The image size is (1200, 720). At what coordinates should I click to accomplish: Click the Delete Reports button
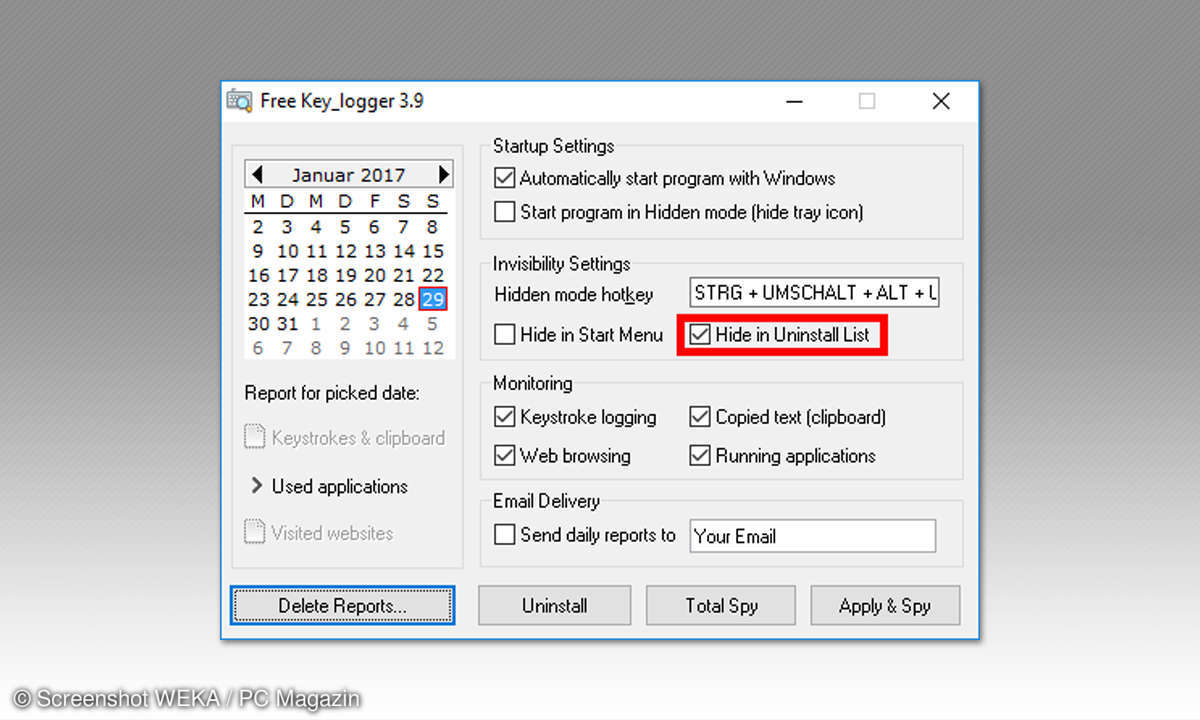[x=342, y=605]
